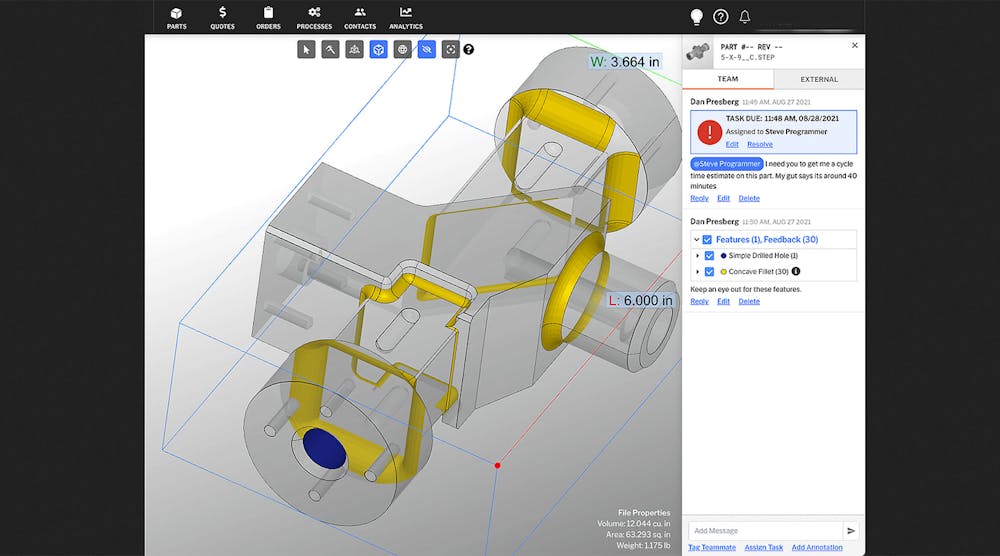Click the L: 6.000 in dimension label
The height and width of the screenshot is (556, 1000).
pyautogui.click(x=640, y=300)
